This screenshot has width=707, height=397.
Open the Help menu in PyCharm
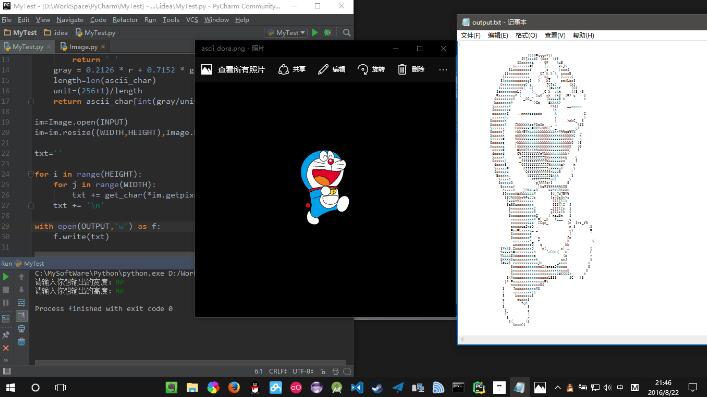coord(242,20)
